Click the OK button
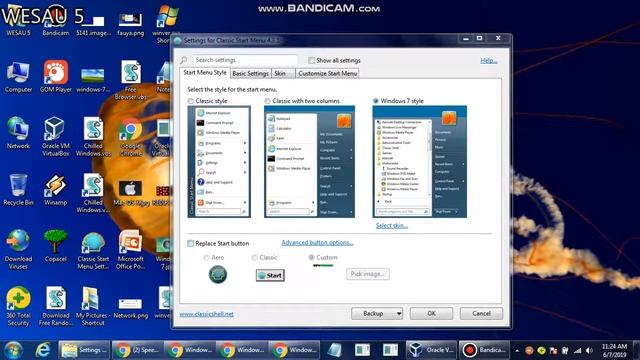This screenshot has height=360, width=640. 431,313
